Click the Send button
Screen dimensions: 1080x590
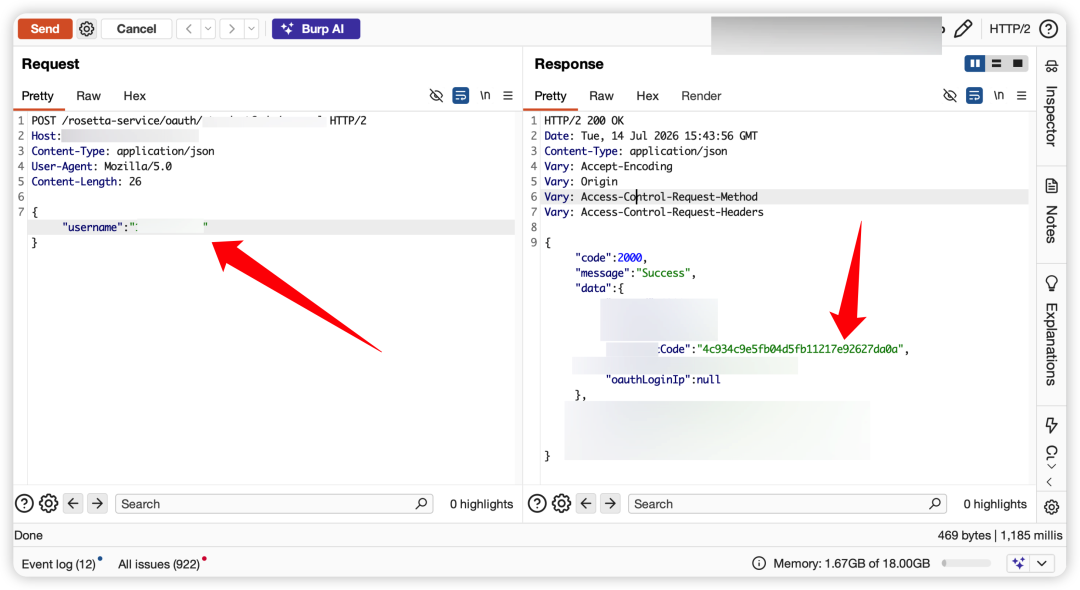(45, 29)
